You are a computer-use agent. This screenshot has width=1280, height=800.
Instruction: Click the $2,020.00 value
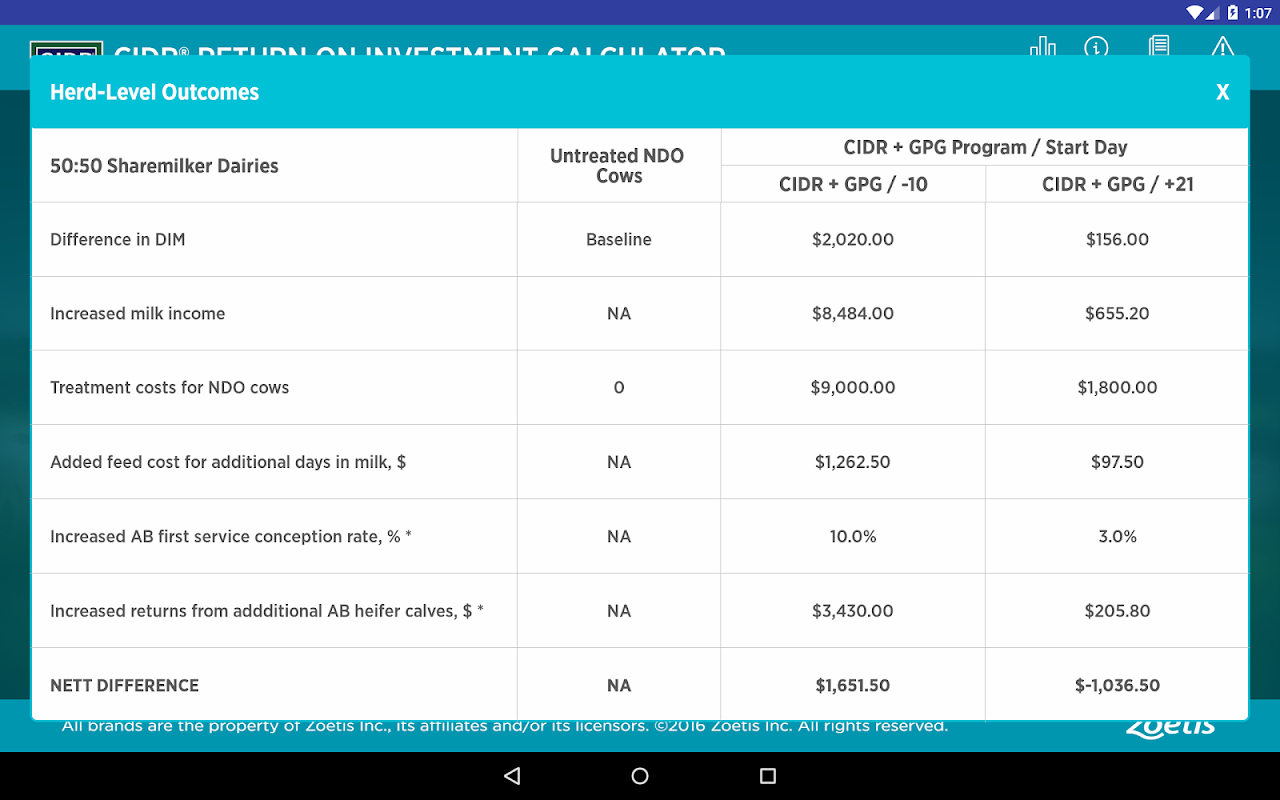pyautogui.click(x=853, y=240)
